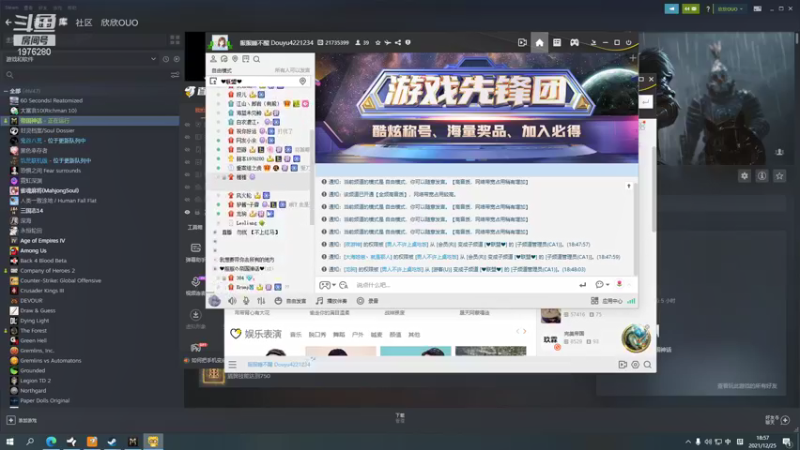Search members with magnifier in channel panel
The height and width of the screenshot is (450, 800).
click(x=257, y=59)
